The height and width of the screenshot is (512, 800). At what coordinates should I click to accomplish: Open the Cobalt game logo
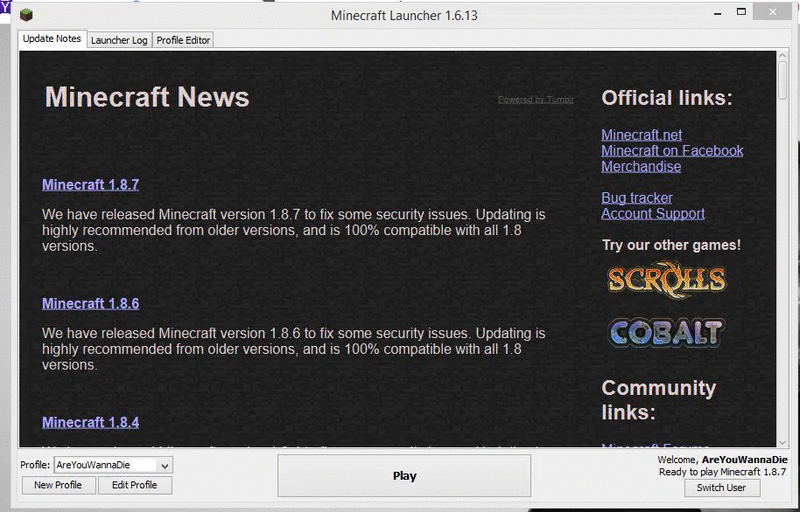666,332
